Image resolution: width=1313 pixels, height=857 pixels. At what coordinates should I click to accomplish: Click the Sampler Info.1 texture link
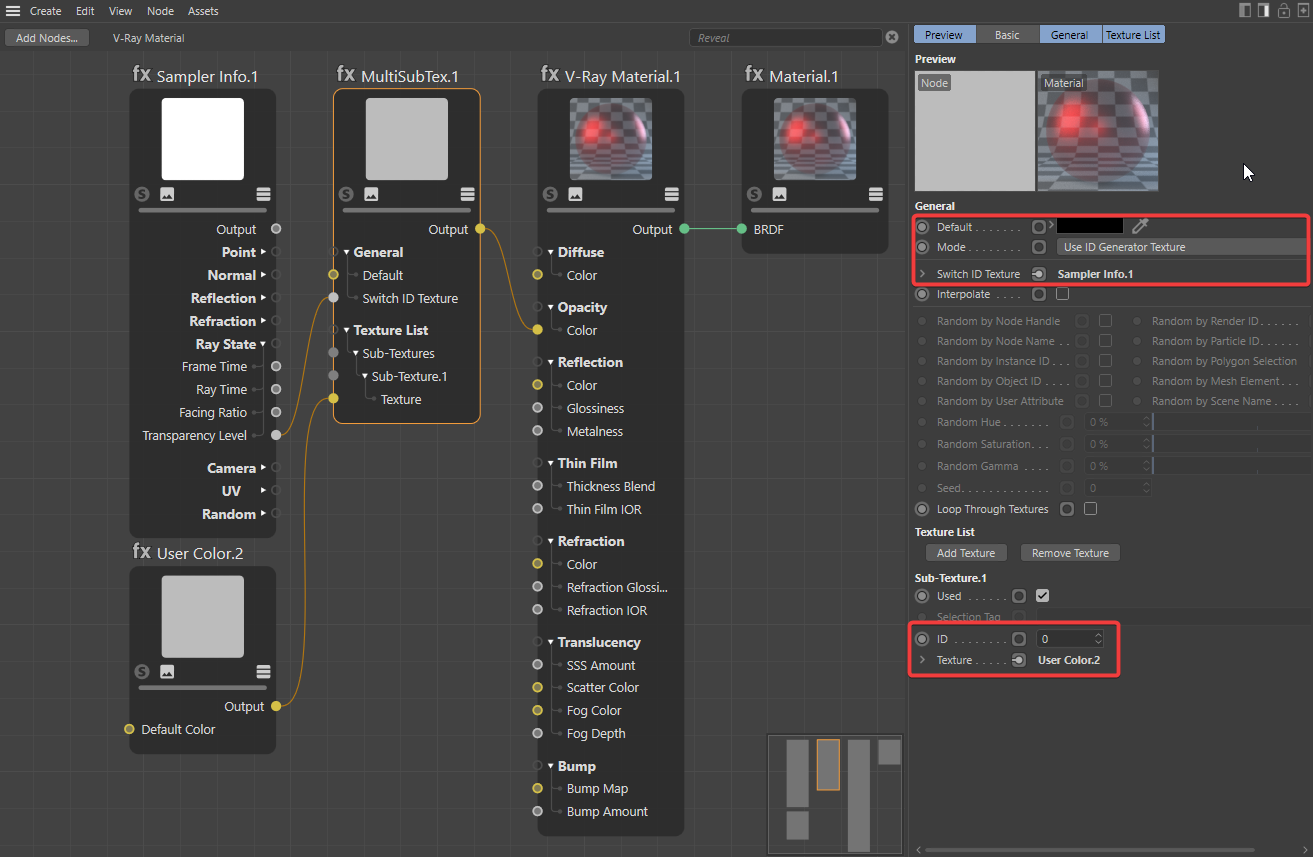pos(1095,274)
